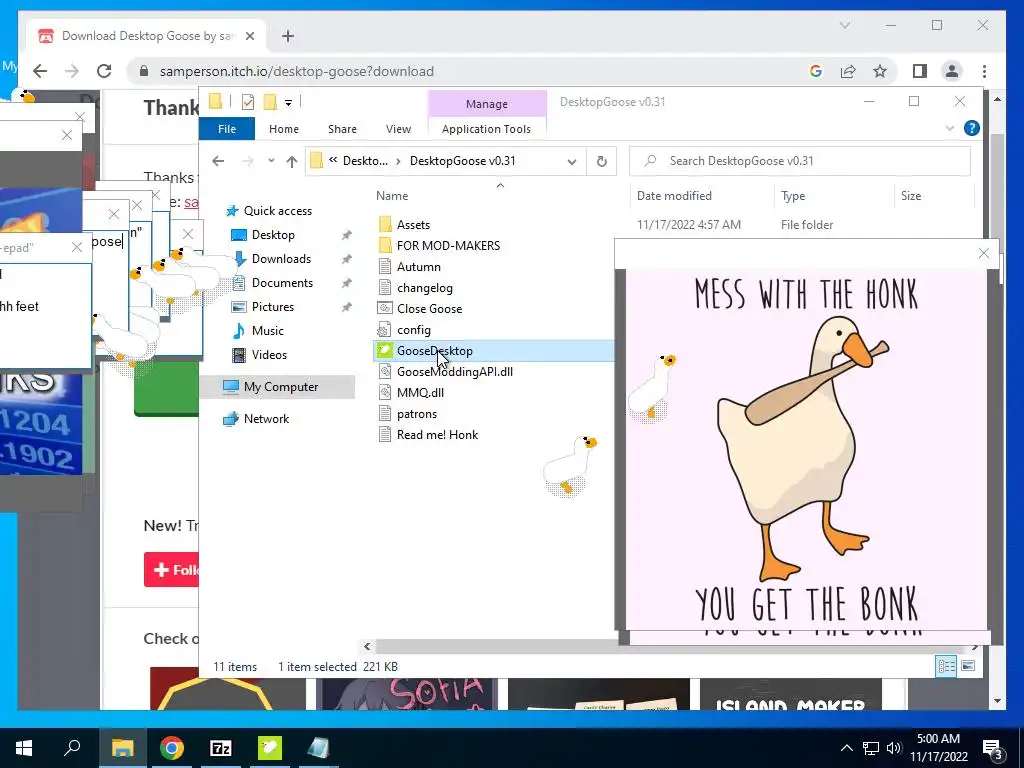Open Documents in navigation pane
Viewport: 1024px width, 768px height.
282,283
